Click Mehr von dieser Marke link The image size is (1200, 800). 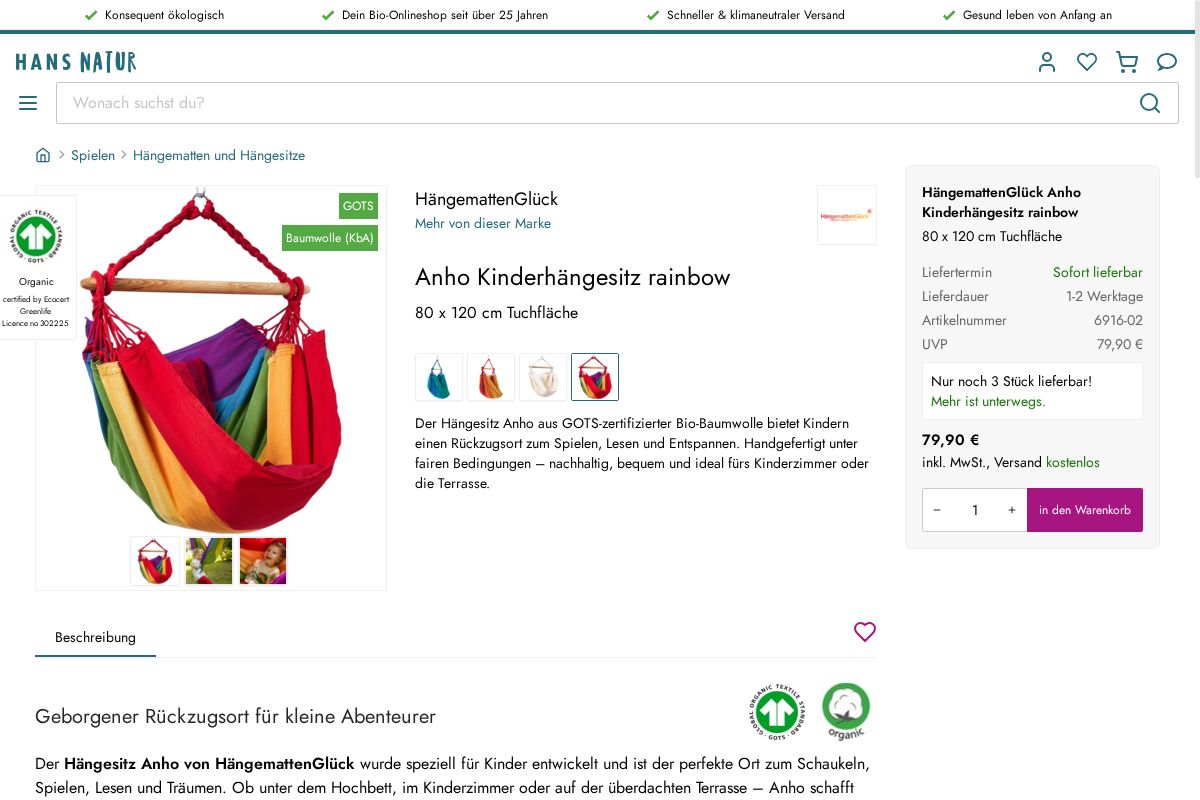[483, 223]
